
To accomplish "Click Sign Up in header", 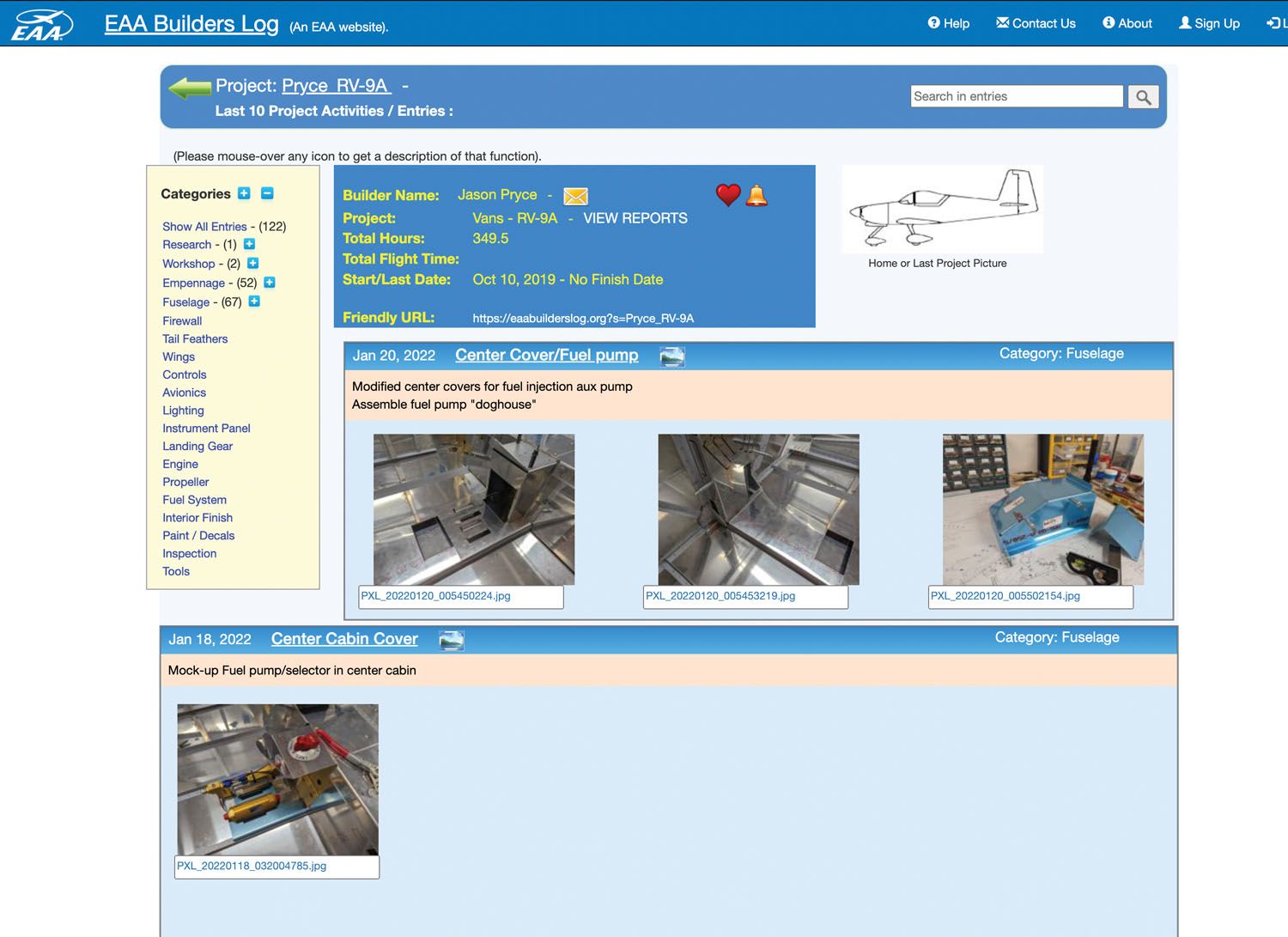I will click(1209, 23).
